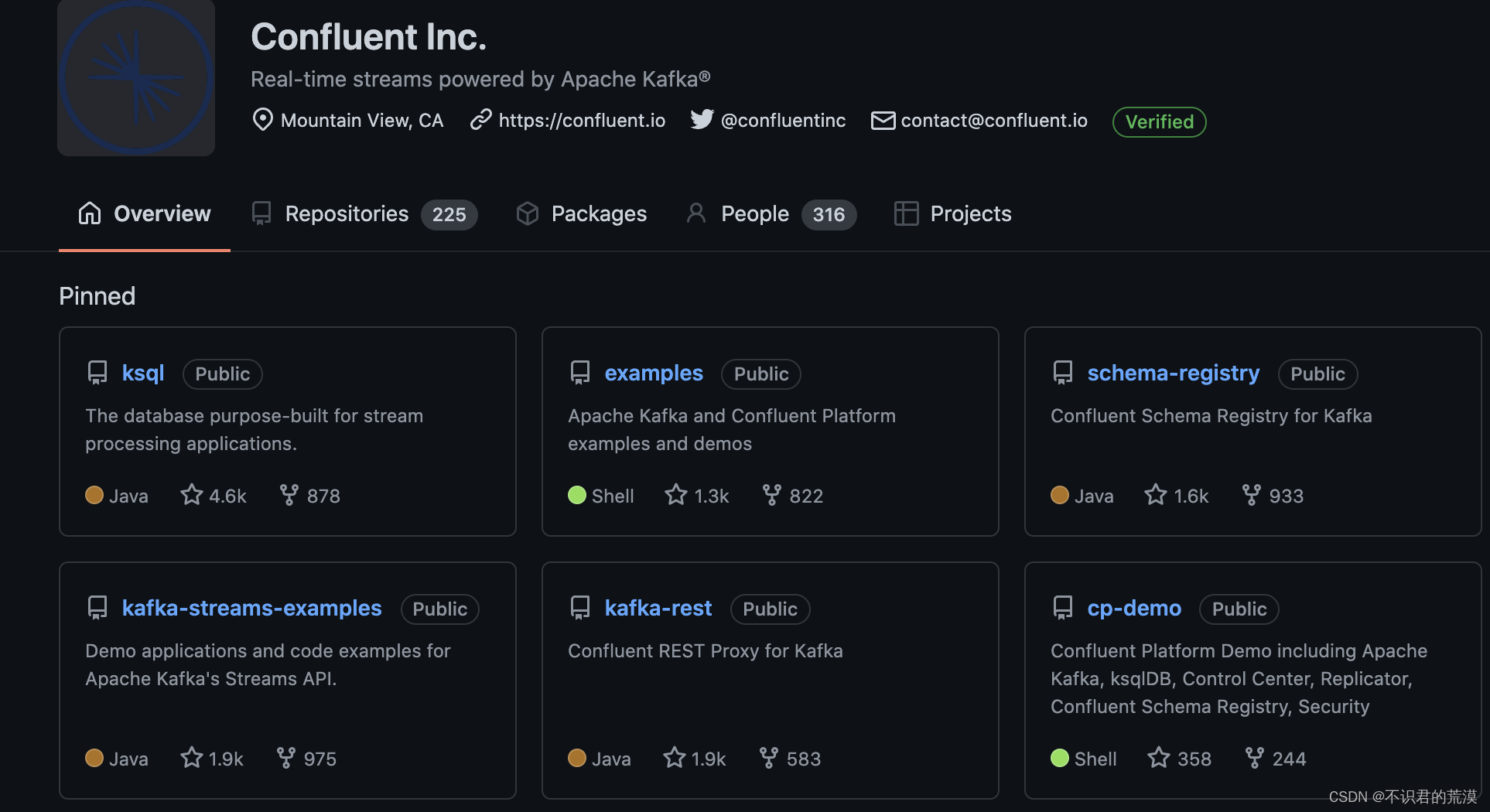This screenshot has width=1490, height=812.
Task: Click the Verified badge
Action: pyautogui.click(x=1159, y=122)
